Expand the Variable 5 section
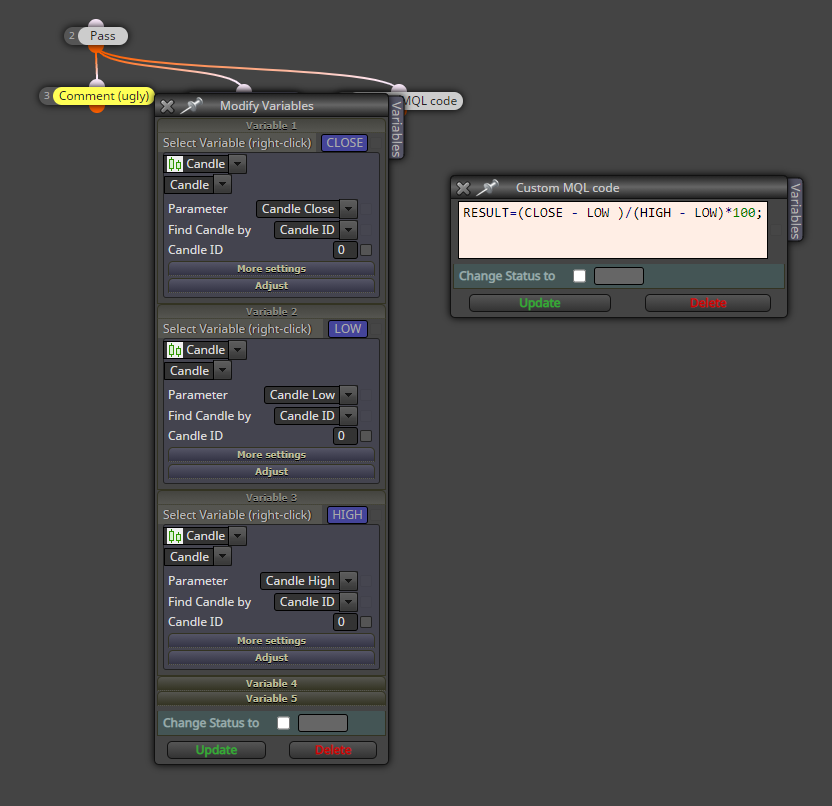This screenshot has height=806, width=832. pos(271,698)
